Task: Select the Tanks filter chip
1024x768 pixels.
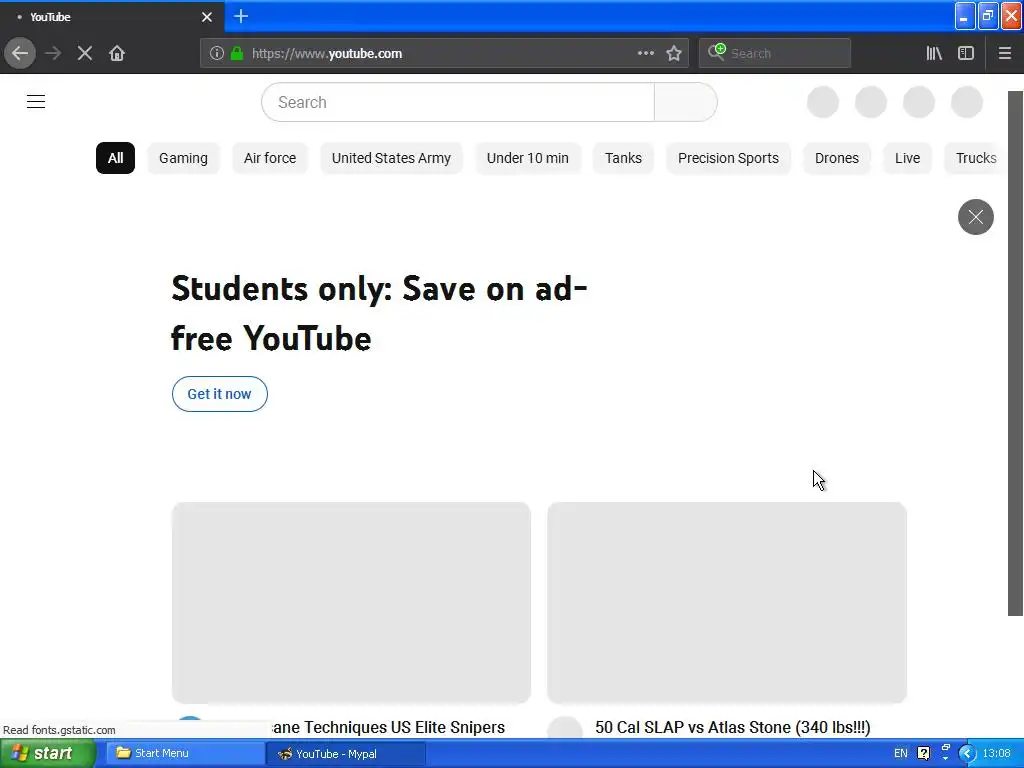Action: point(623,158)
